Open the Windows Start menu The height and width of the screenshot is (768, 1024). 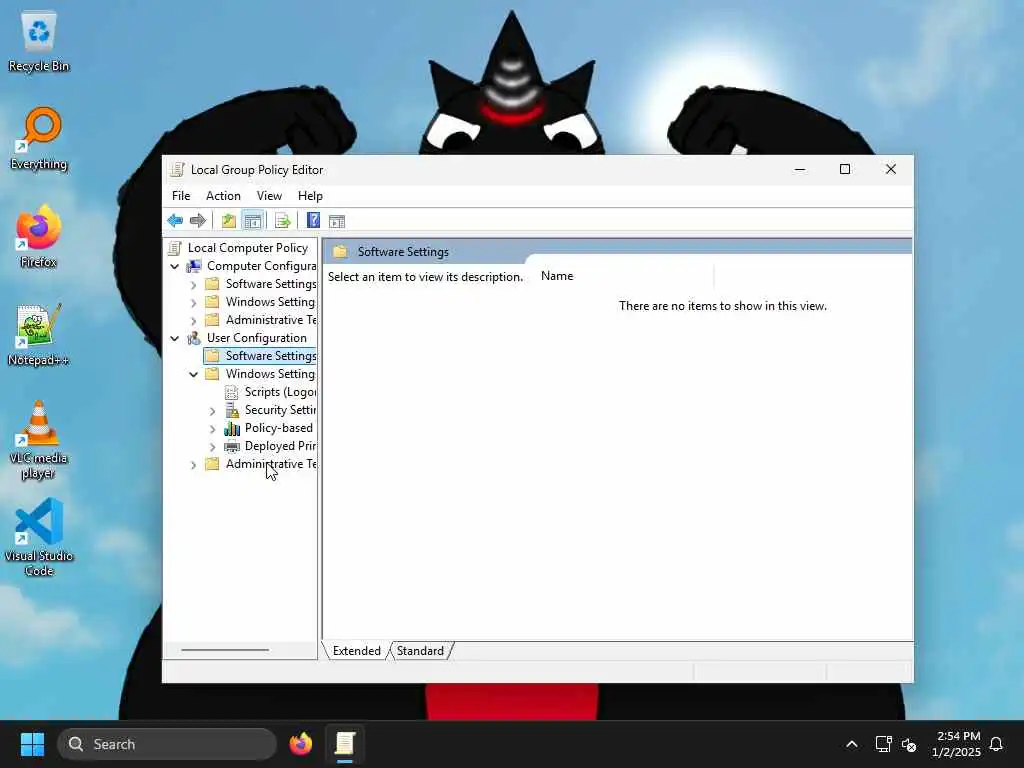tap(32, 744)
